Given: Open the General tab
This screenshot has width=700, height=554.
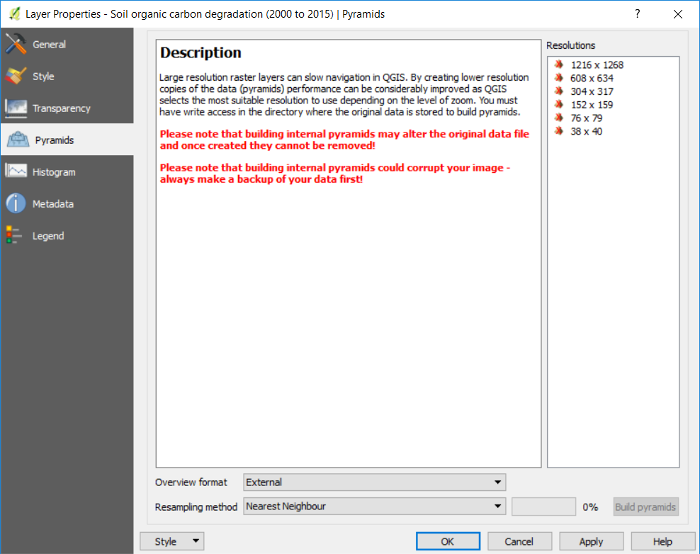Looking at the screenshot, I should [x=67, y=44].
